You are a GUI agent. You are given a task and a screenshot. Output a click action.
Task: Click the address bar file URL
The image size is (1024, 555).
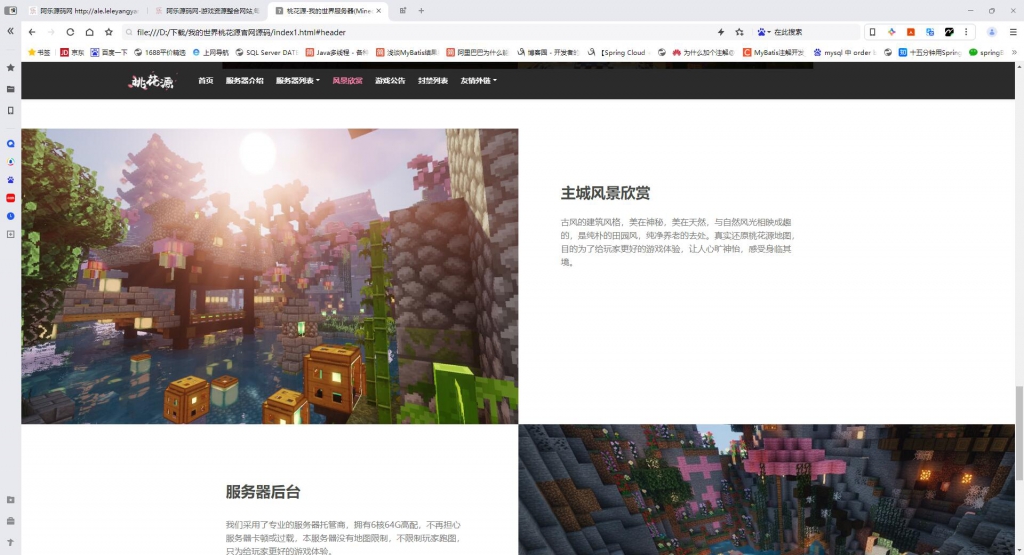[x=241, y=32]
